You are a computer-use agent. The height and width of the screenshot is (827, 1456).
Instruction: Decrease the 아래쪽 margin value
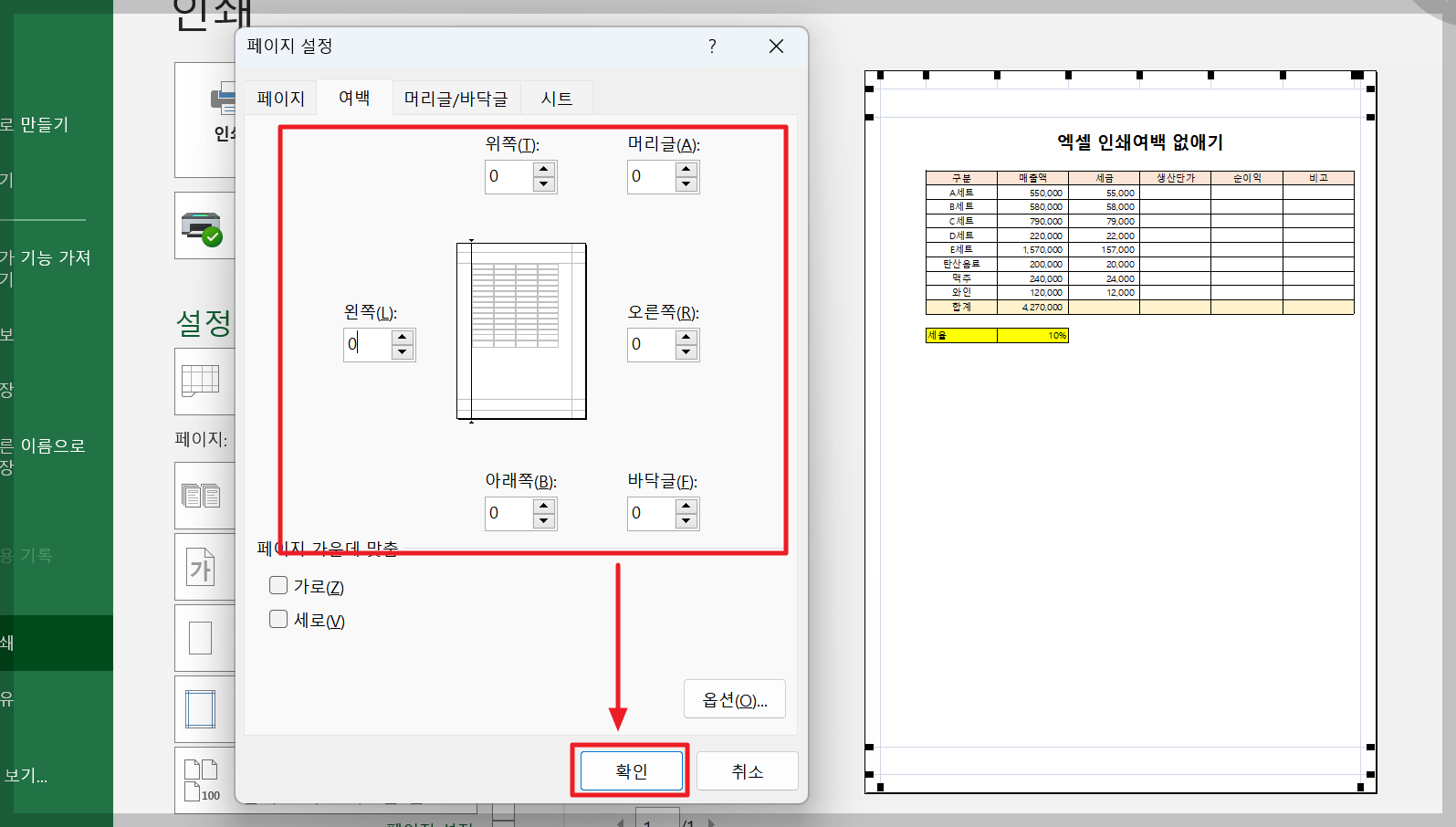[544, 522]
